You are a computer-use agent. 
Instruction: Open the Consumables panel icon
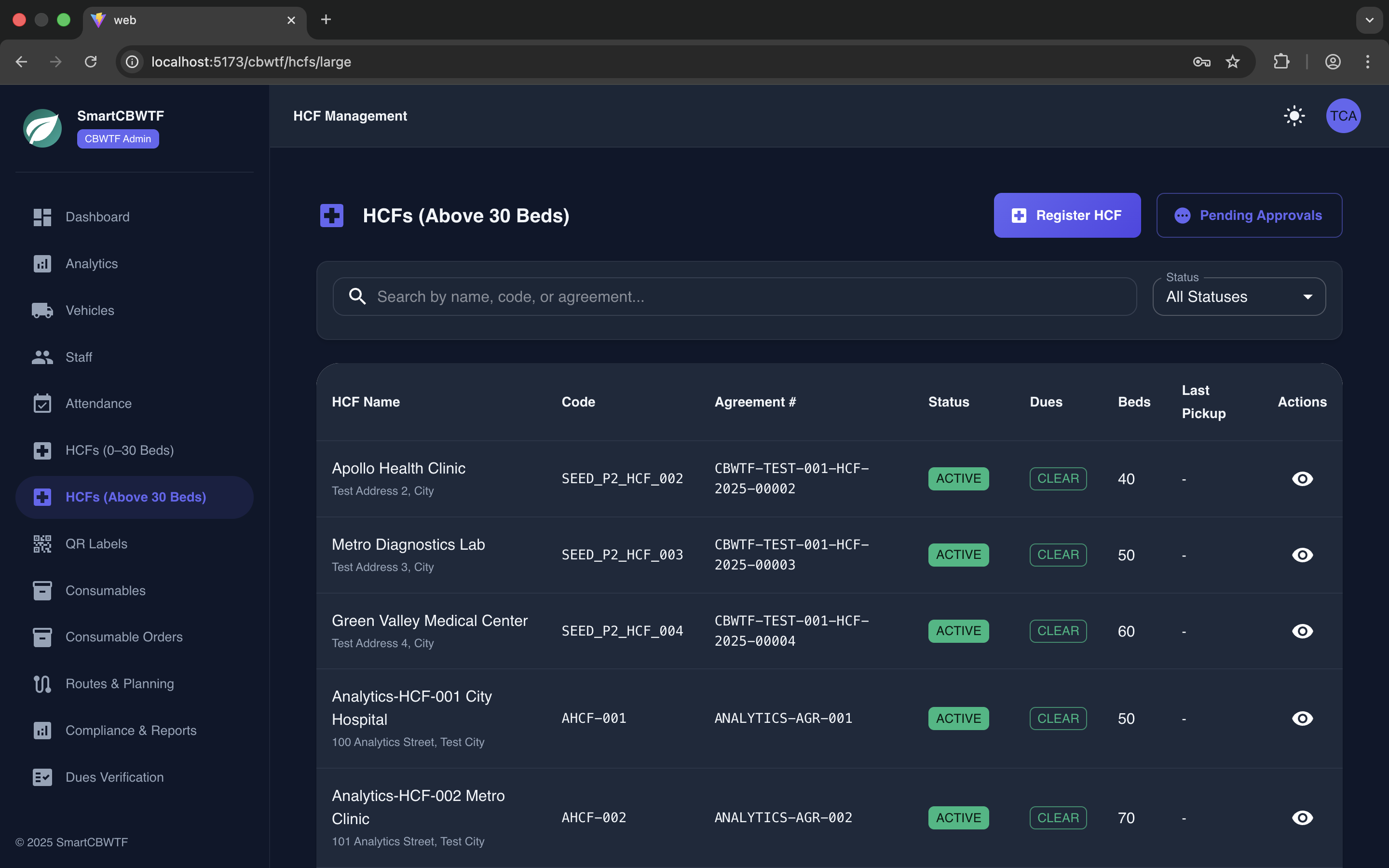[x=42, y=590]
